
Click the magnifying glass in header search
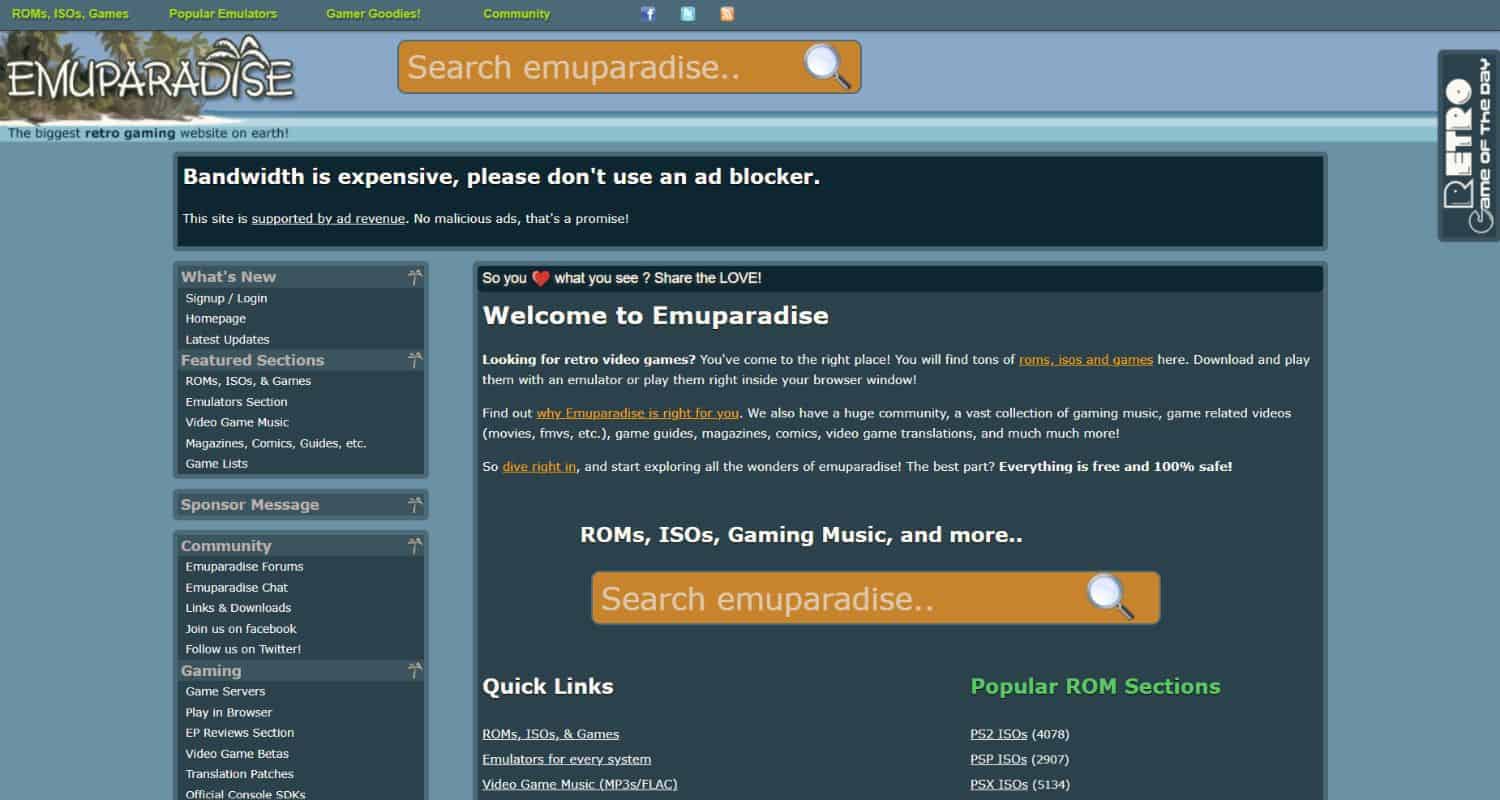pyautogui.click(x=827, y=67)
